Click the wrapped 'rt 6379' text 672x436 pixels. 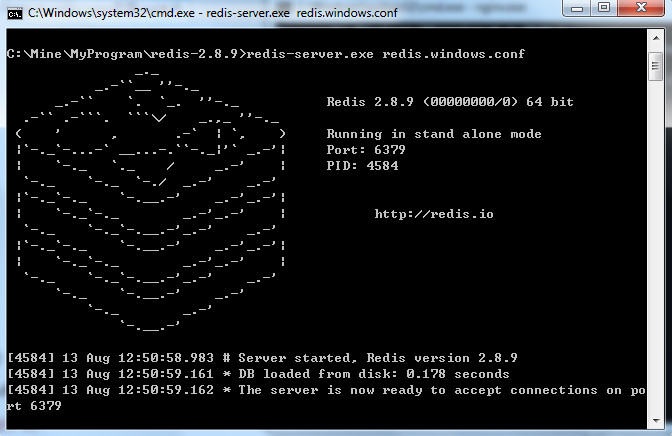(34, 406)
